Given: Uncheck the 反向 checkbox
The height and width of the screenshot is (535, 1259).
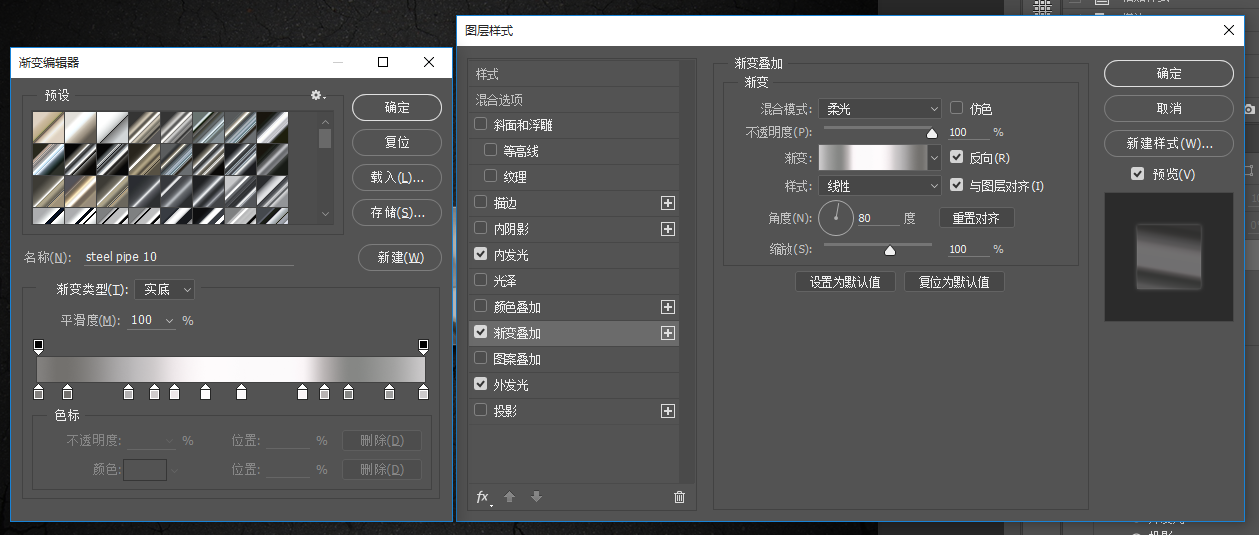Looking at the screenshot, I should 957,158.
